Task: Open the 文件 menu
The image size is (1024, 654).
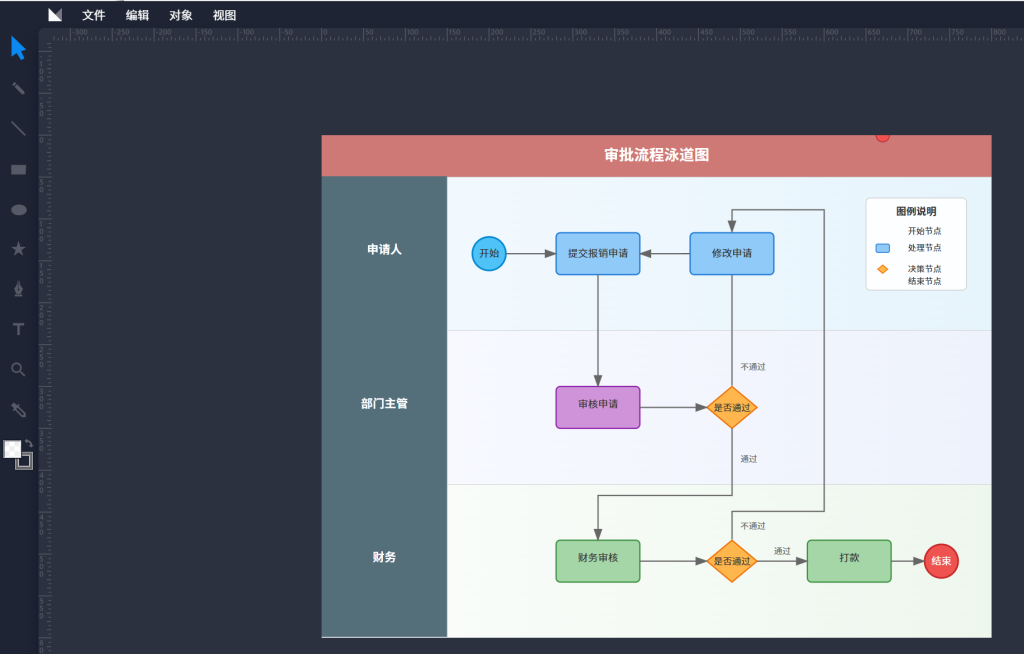Action: click(93, 15)
